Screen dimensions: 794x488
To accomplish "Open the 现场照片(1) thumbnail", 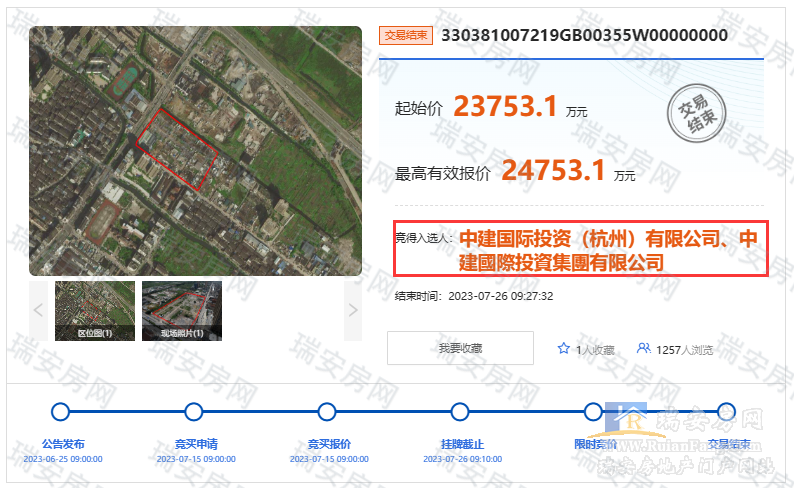I will coord(182,310).
